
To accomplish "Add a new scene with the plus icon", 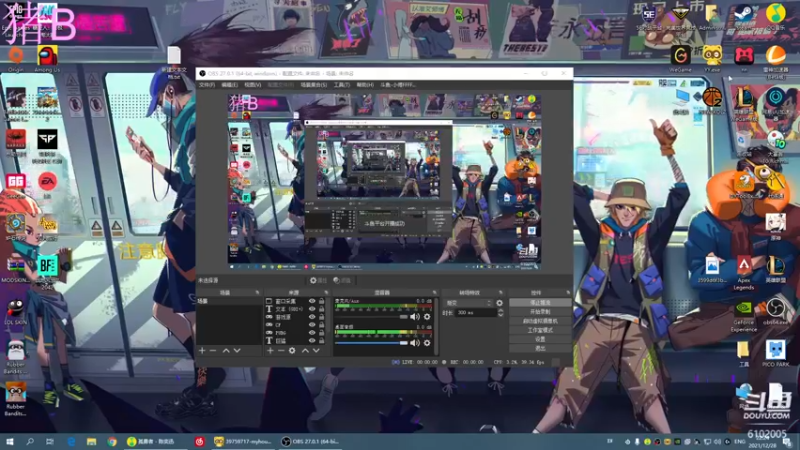I will [x=202, y=351].
